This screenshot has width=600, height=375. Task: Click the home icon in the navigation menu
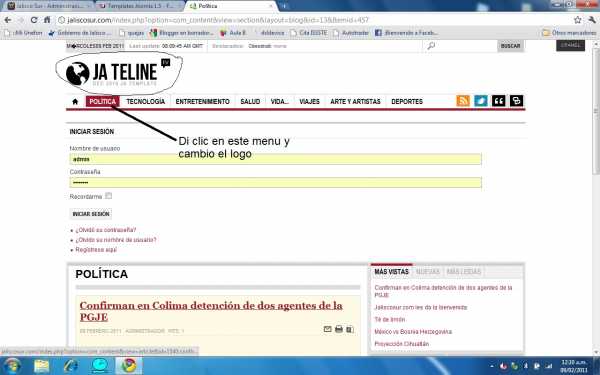click(75, 101)
